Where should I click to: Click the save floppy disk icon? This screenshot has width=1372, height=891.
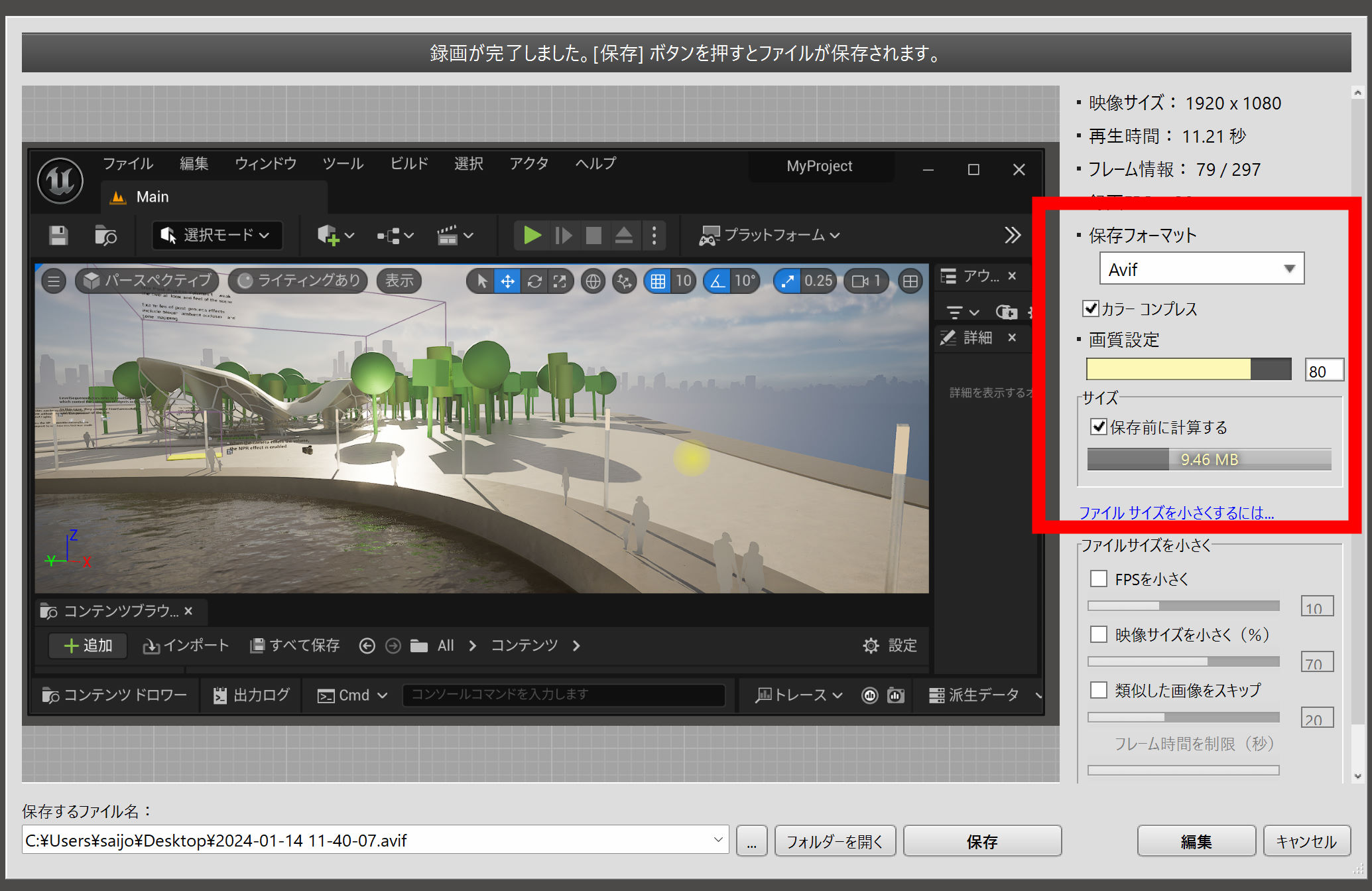(x=58, y=236)
